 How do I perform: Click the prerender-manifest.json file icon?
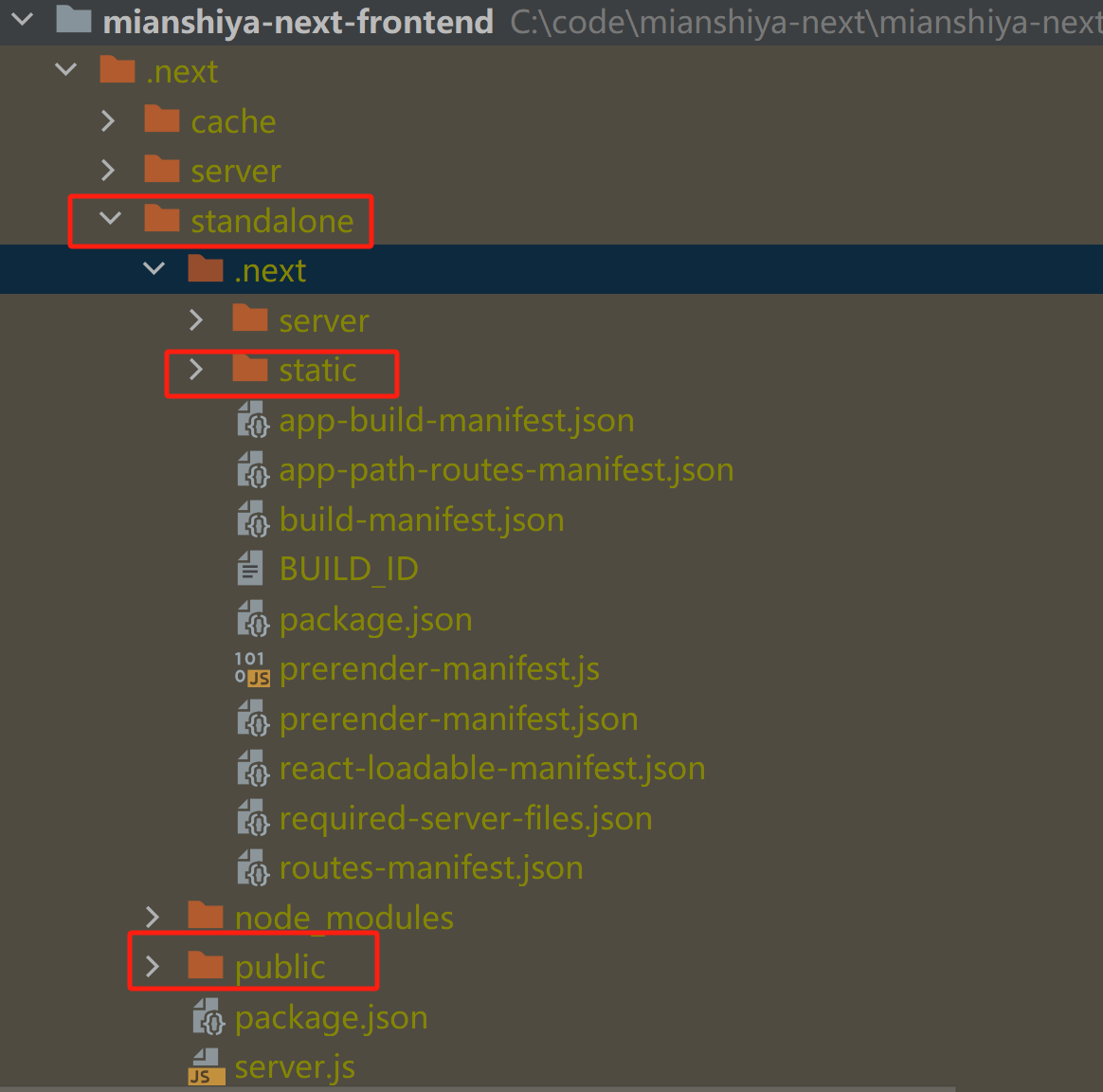[x=253, y=719]
